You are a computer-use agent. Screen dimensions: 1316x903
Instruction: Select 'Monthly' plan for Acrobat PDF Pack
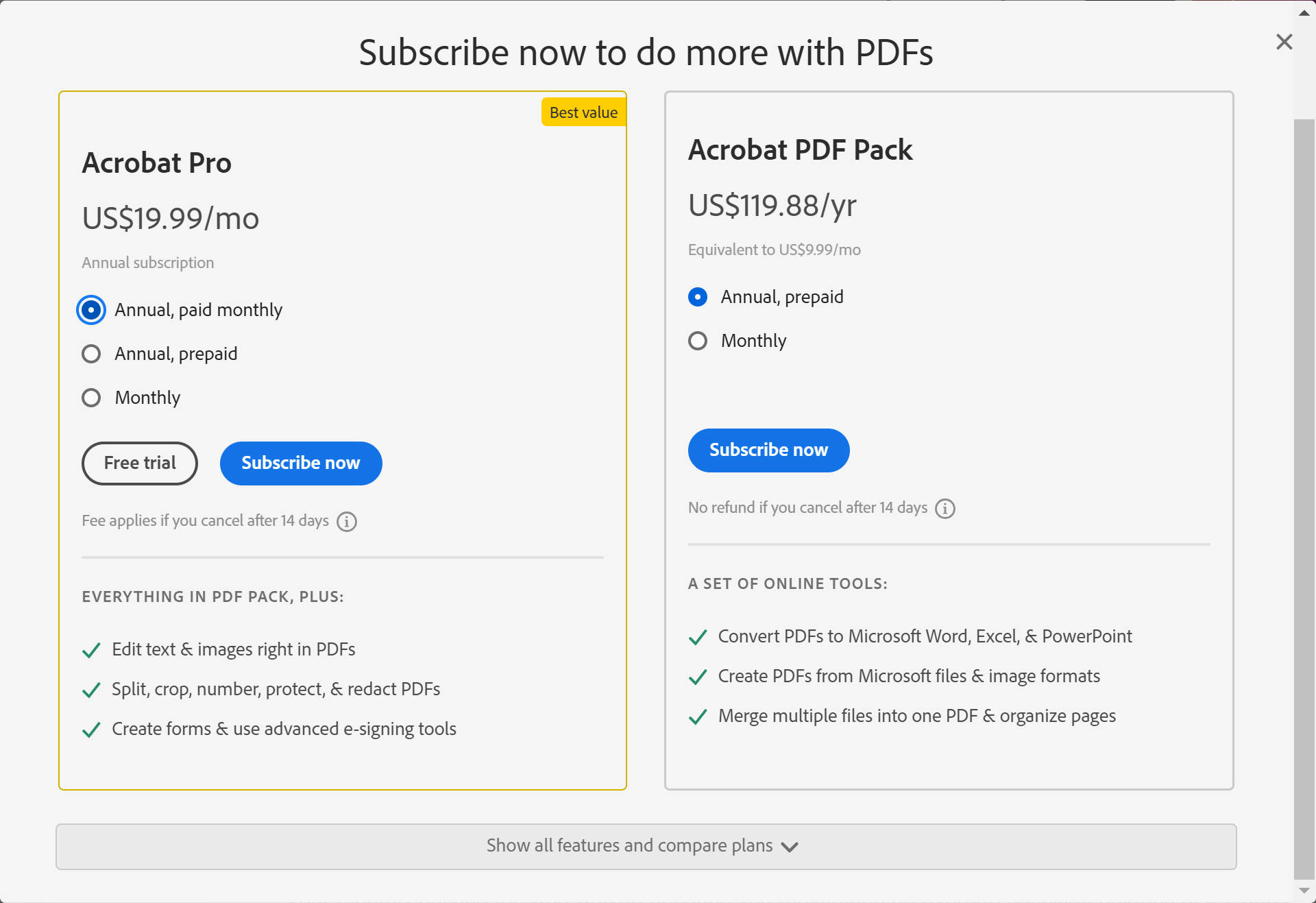[x=697, y=341]
